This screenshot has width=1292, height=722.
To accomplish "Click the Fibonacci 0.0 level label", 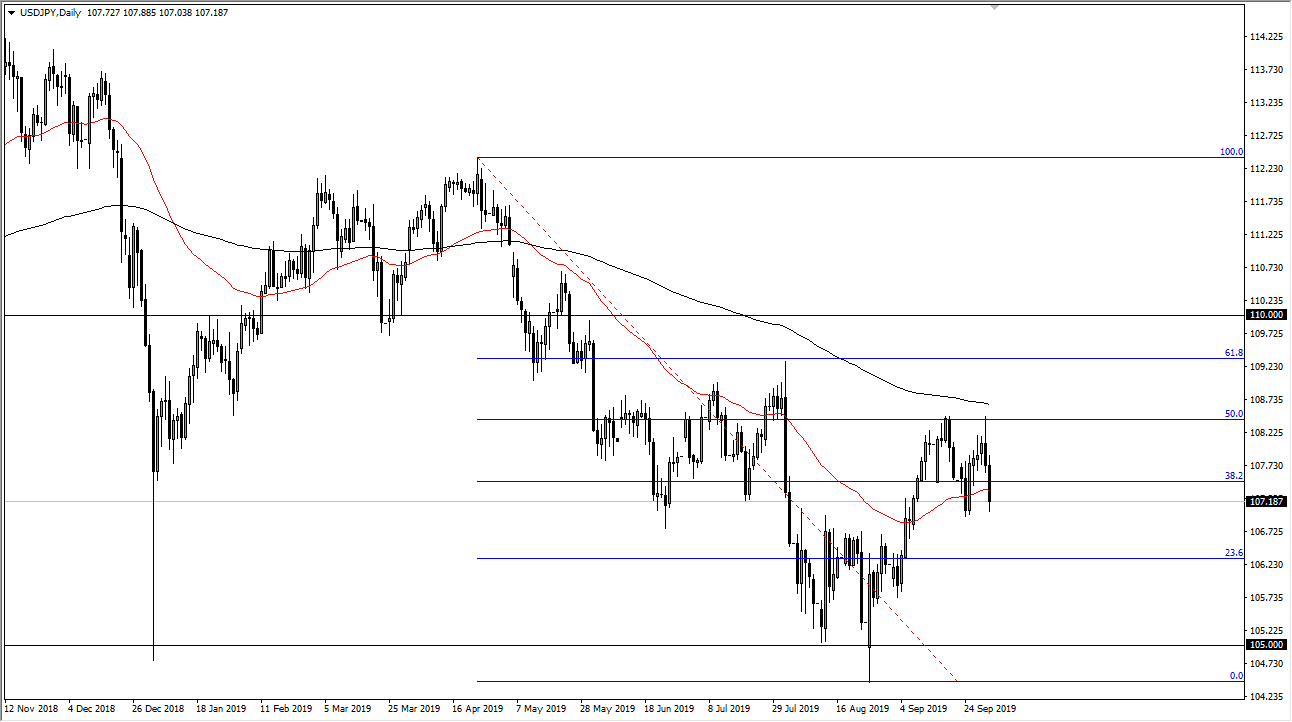I will pos(1235,676).
